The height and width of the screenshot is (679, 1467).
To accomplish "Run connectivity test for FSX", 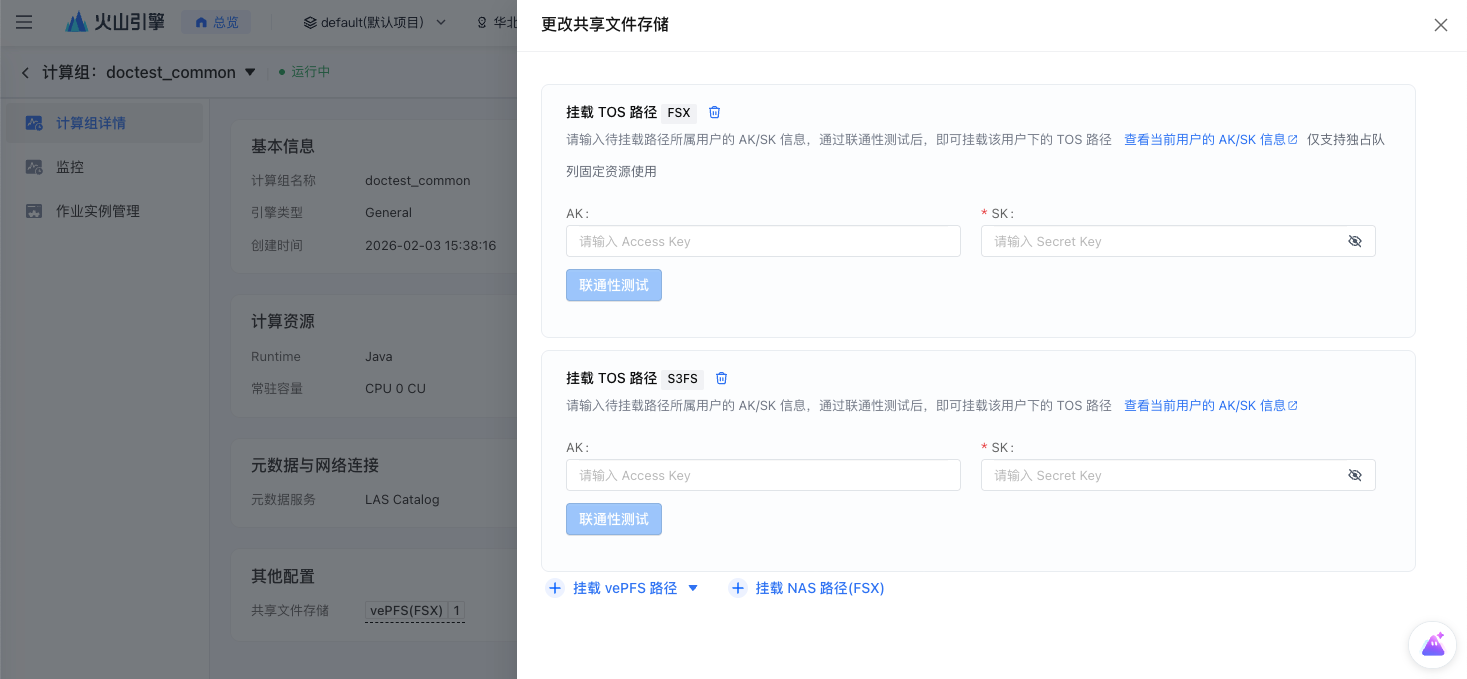I will (613, 285).
